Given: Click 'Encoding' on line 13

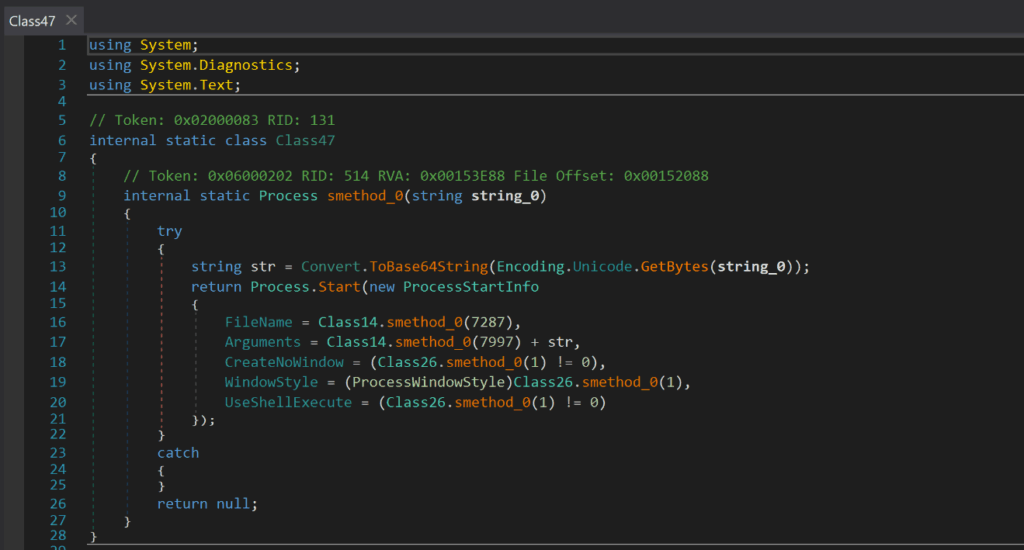Looking at the screenshot, I should click(530, 267).
